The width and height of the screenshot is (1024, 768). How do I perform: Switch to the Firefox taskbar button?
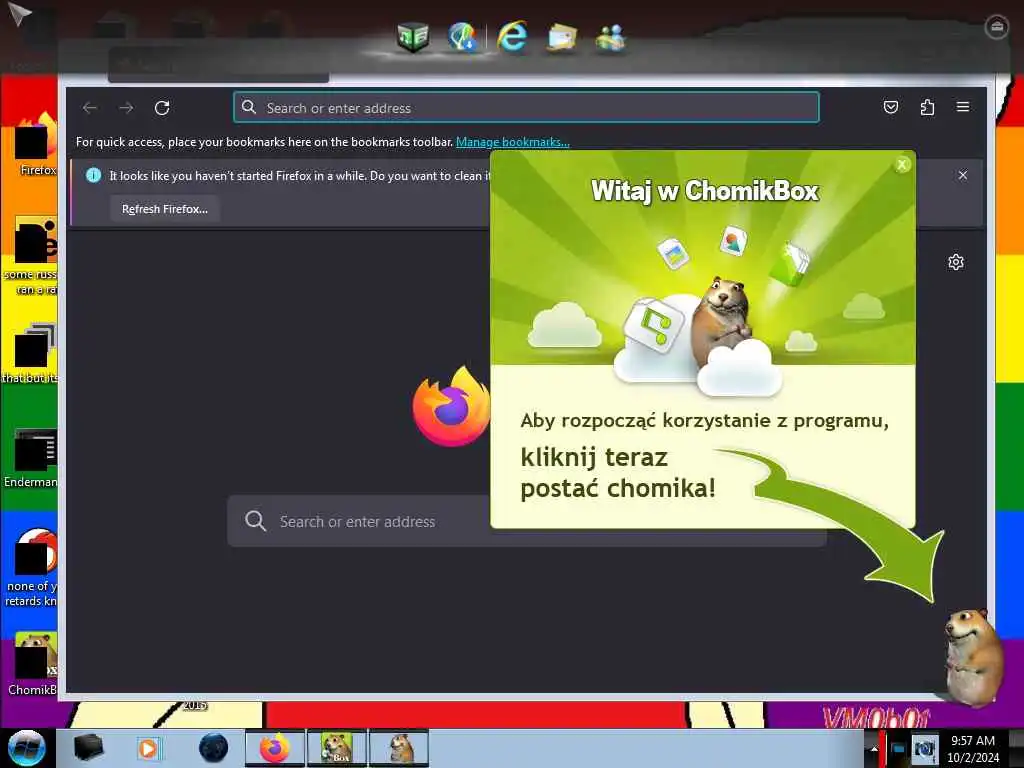click(275, 748)
